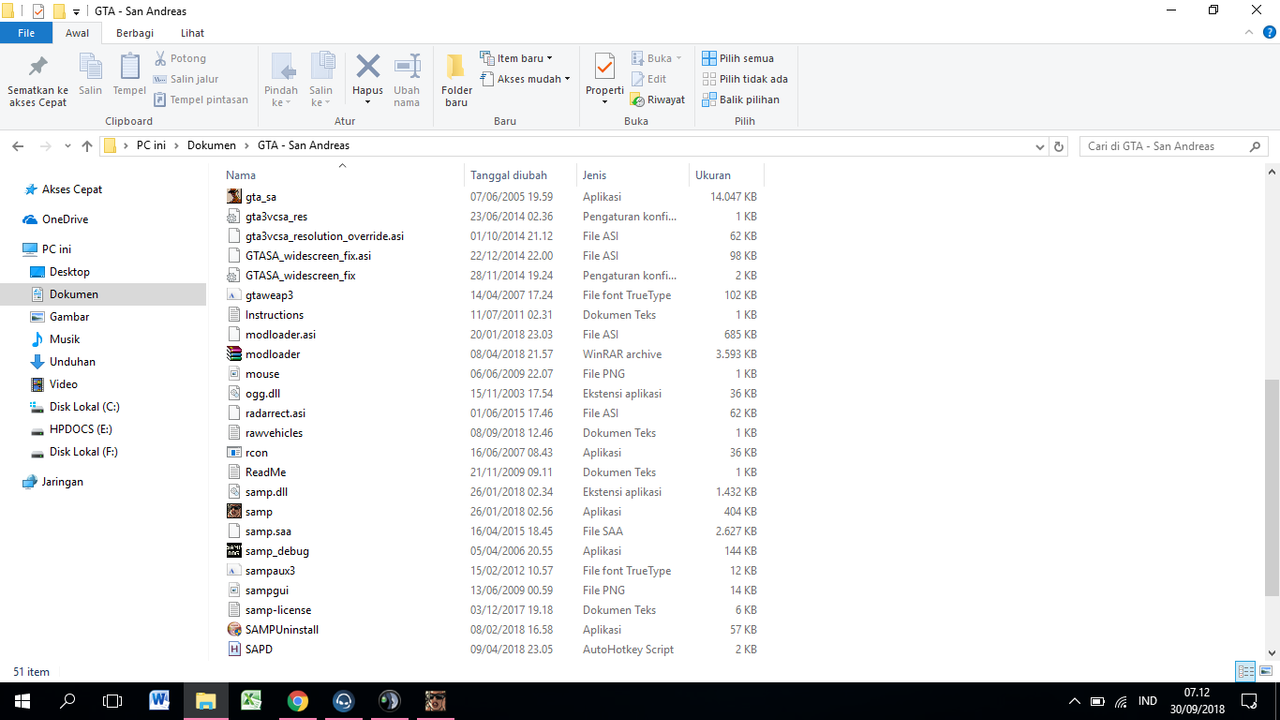Switch to details view layout
The height and width of the screenshot is (720, 1280).
pos(1246,671)
